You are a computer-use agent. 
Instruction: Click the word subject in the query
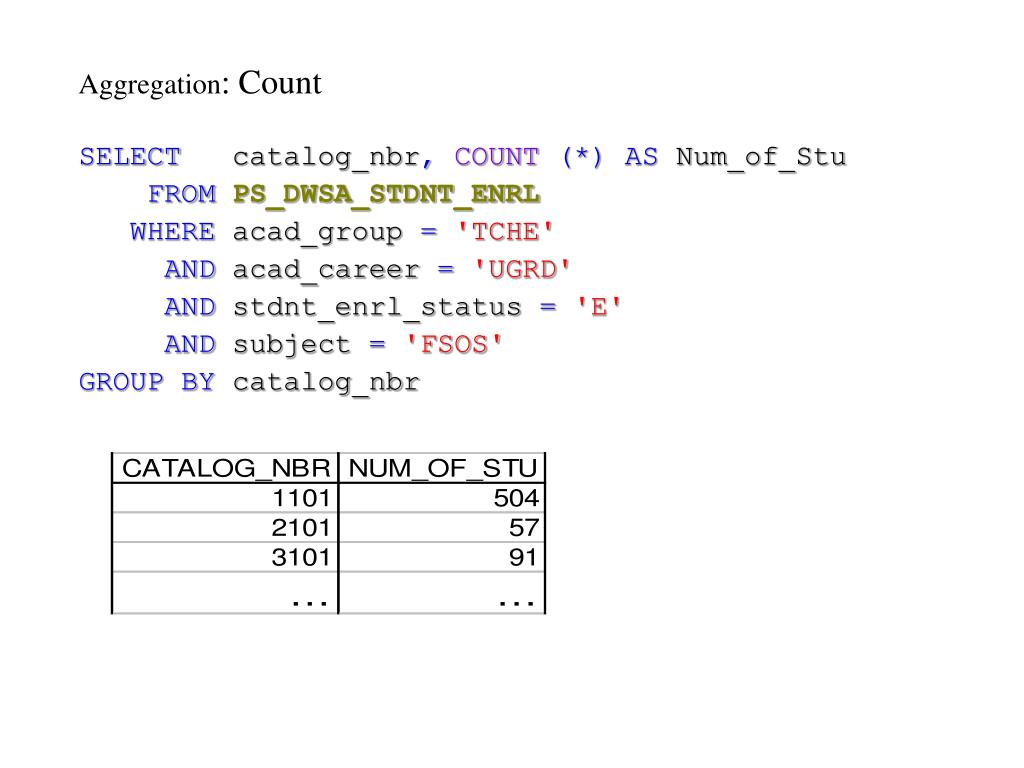292,345
